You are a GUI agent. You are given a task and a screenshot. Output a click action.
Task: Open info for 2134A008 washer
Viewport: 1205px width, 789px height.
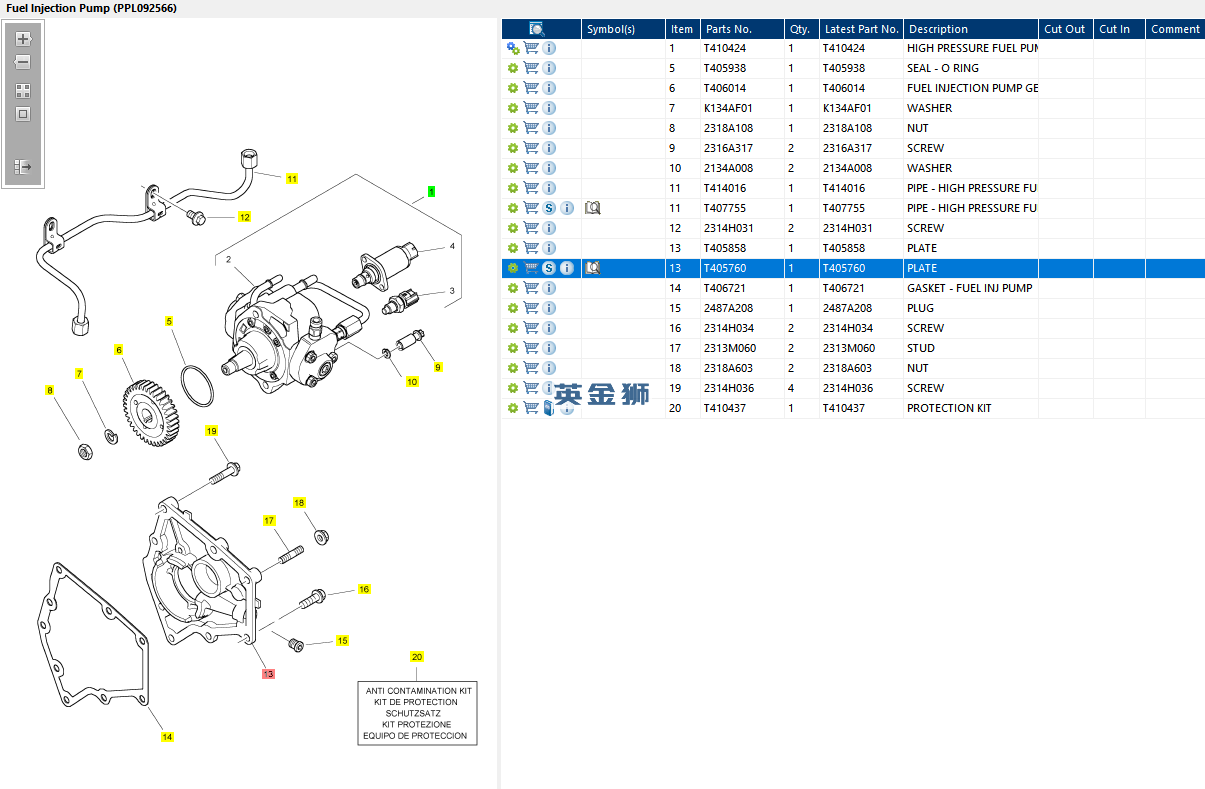[549, 168]
